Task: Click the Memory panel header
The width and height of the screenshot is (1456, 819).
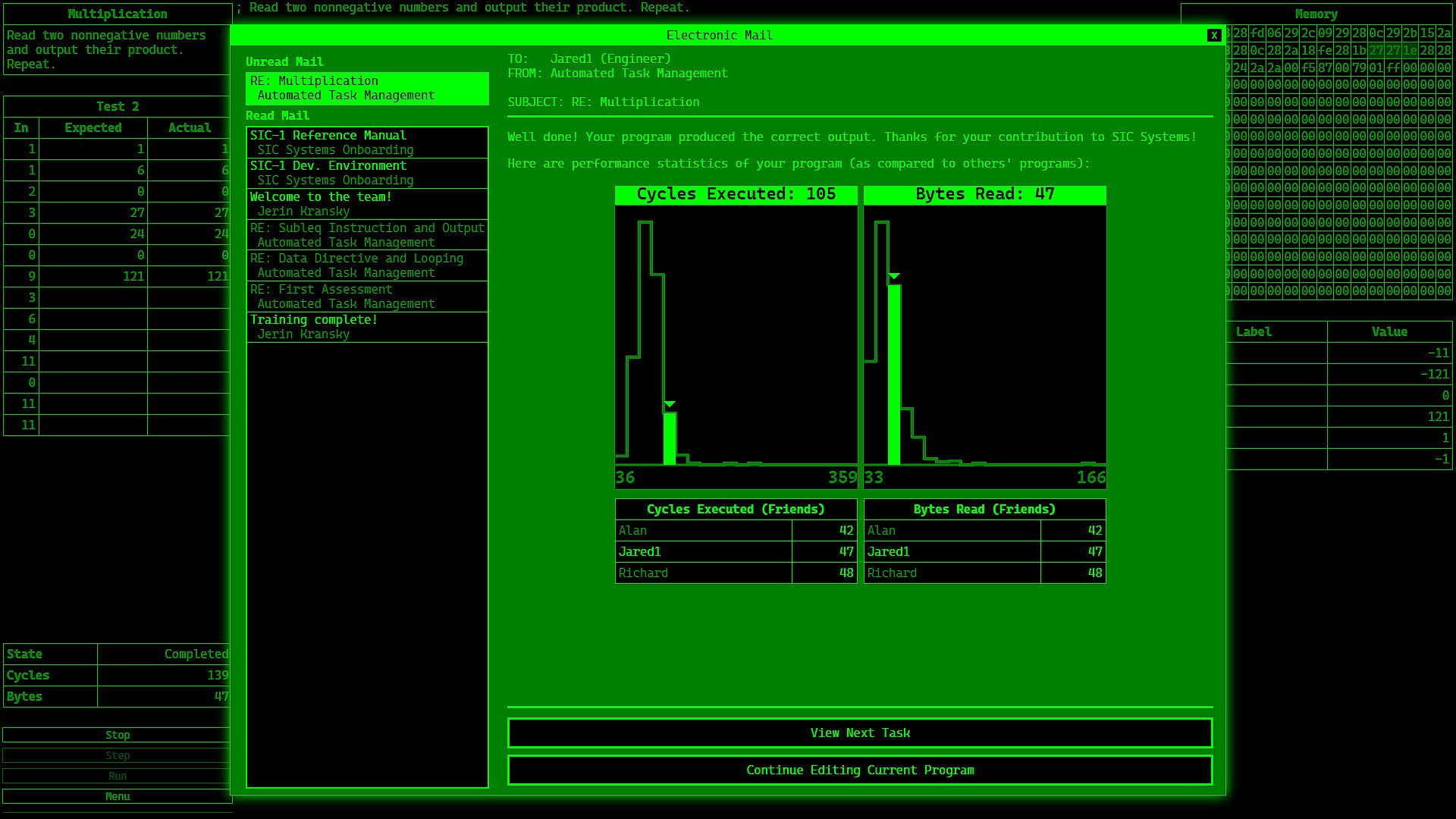Action: [x=1316, y=14]
